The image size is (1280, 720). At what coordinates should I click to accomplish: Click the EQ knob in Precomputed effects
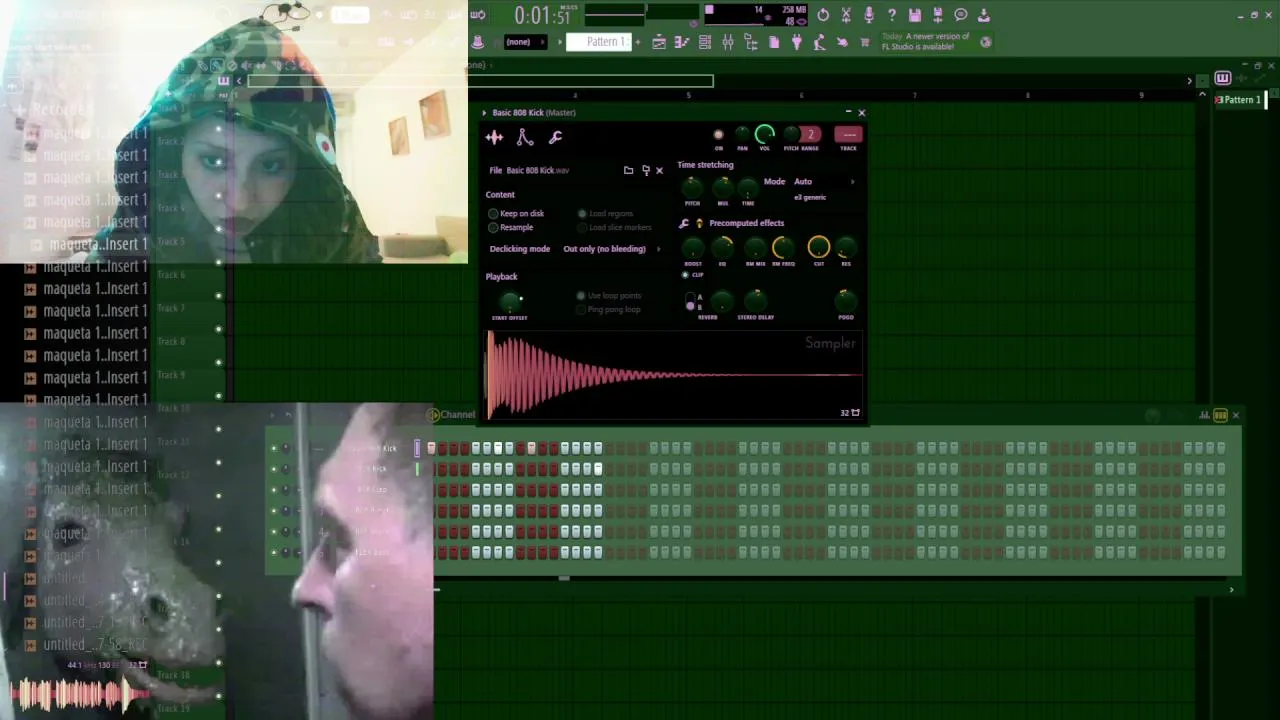click(x=722, y=248)
